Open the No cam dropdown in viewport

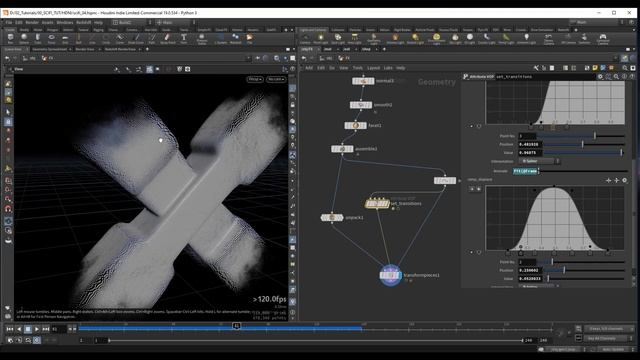pyautogui.click(x=276, y=79)
